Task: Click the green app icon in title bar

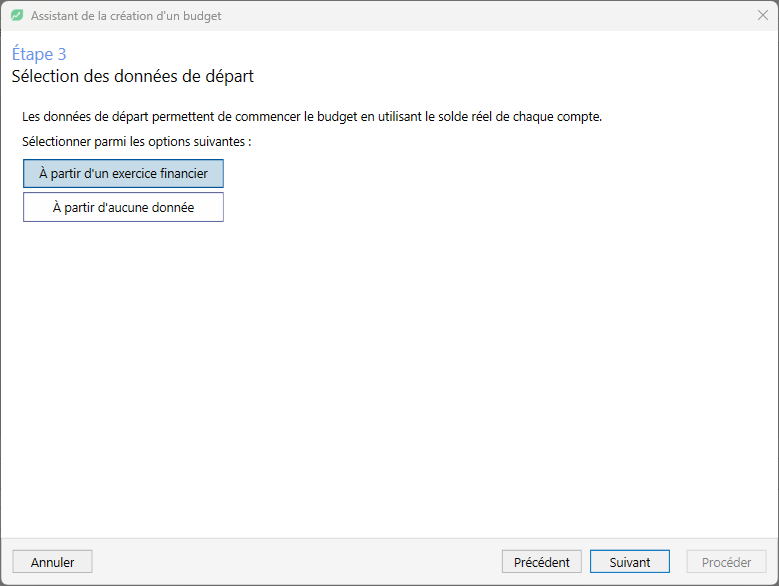Action: (x=17, y=15)
